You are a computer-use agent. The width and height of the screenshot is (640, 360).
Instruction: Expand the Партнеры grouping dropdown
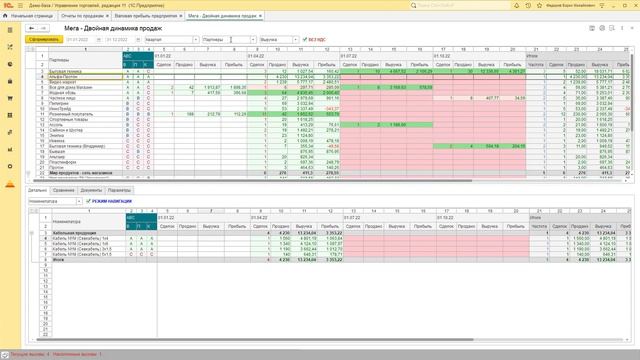click(x=253, y=40)
